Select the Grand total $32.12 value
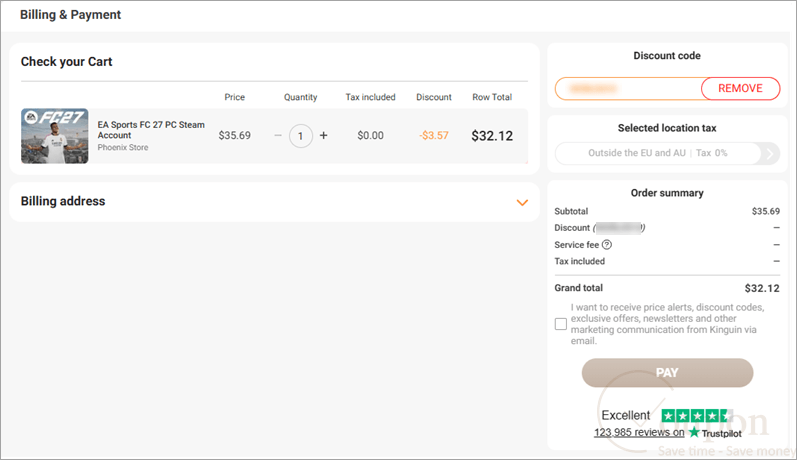The image size is (797, 460). point(762,288)
